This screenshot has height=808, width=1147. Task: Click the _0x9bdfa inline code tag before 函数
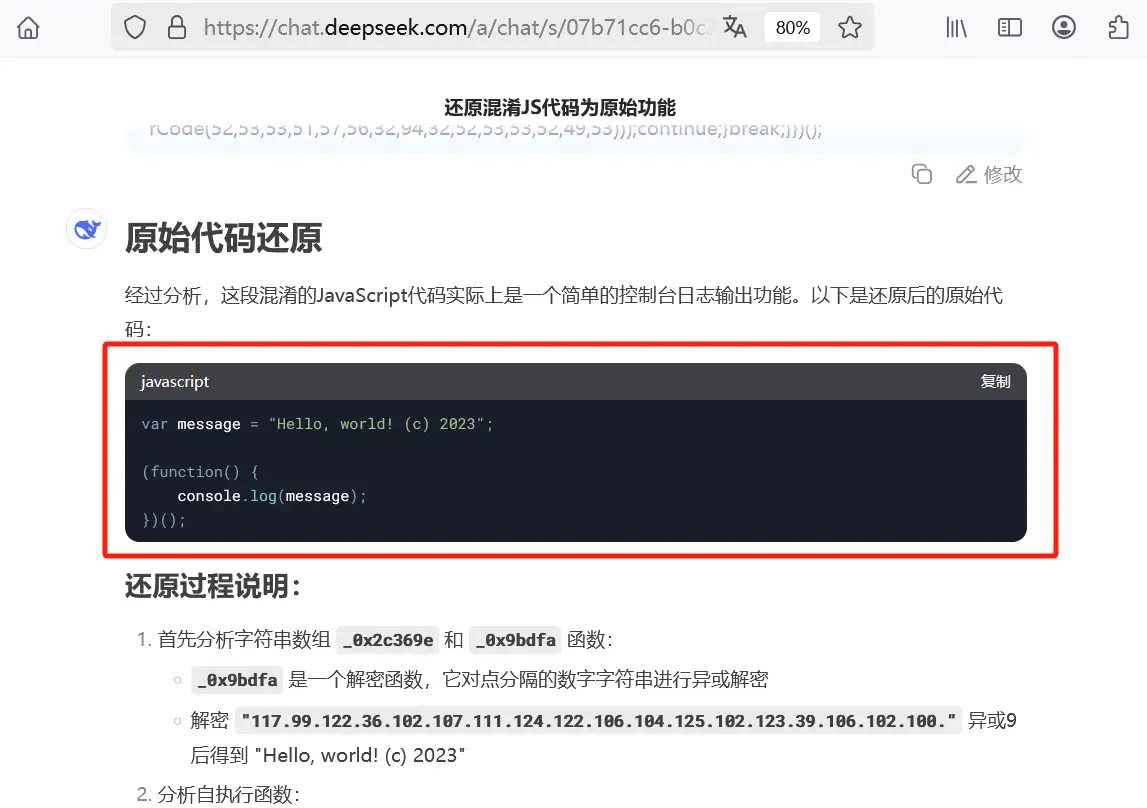click(515, 640)
